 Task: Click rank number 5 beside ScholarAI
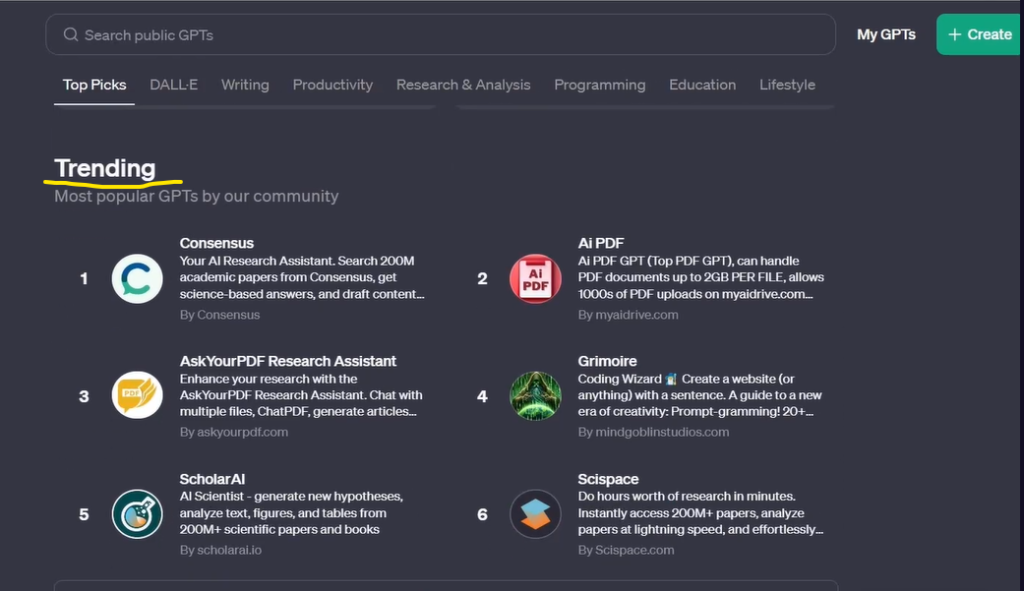[84, 515]
